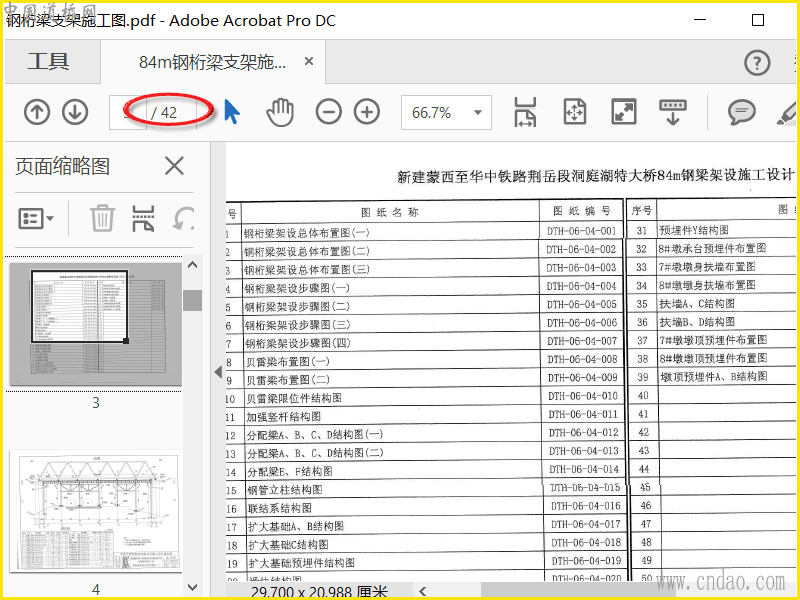Click the text 扩大基础C结构图

[288, 545]
